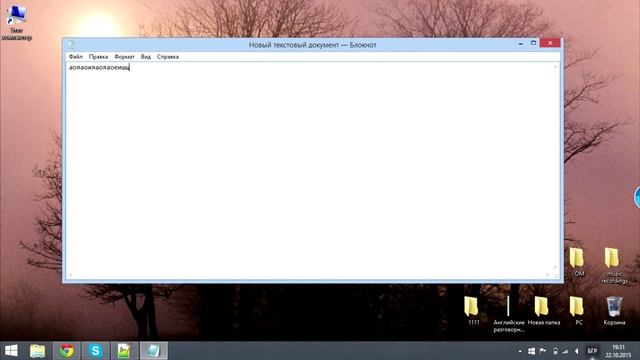Switch keyboard language via БГР indicator
640x360 pixels.
(592, 351)
